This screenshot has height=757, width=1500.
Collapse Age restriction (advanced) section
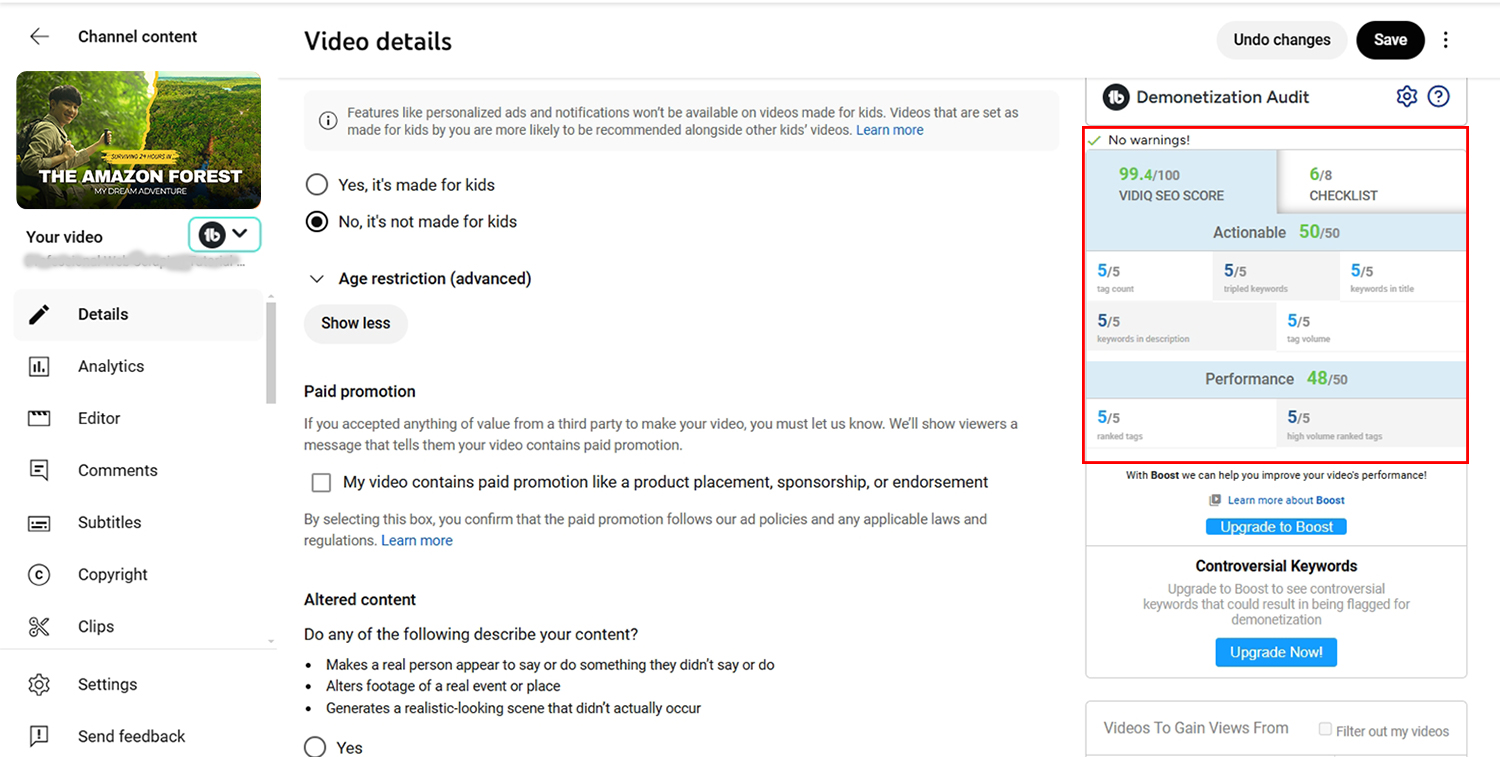click(x=317, y=279)
